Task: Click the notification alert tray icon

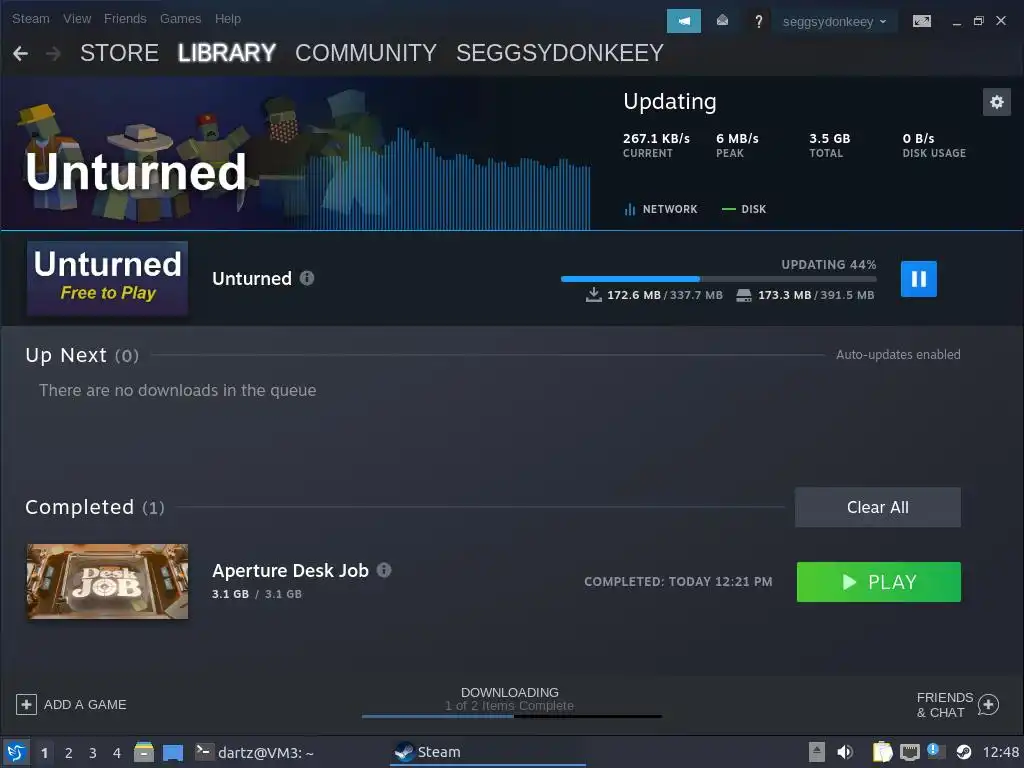Action: tap(935, 751)
